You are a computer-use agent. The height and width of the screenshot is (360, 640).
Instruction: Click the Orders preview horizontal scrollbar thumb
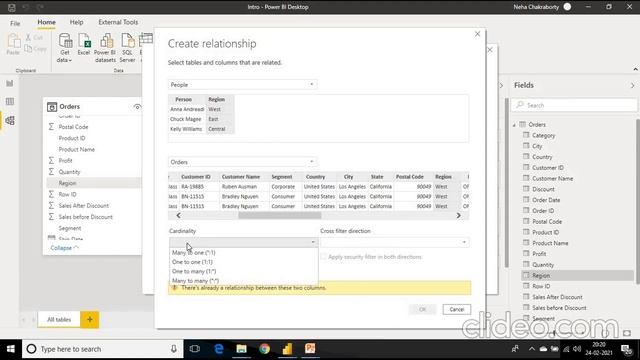click(280, 216)
